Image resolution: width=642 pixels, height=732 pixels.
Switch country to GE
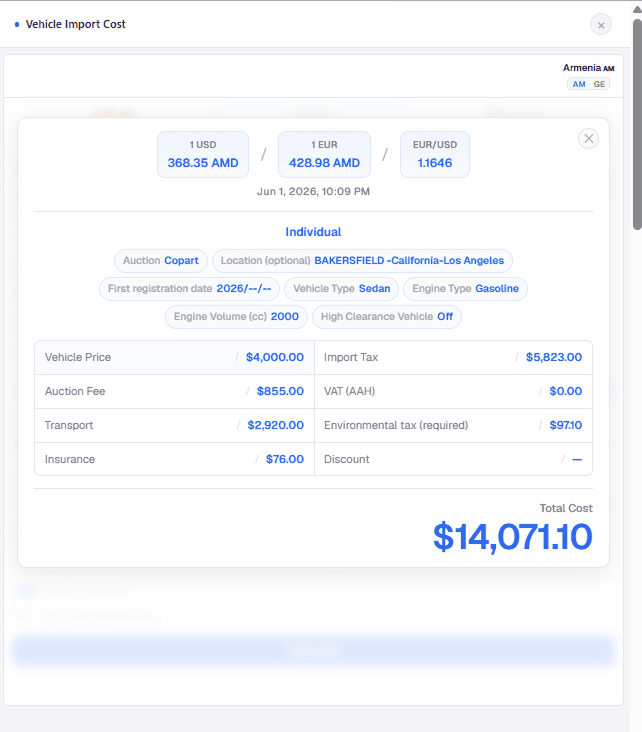click(599, 84)
